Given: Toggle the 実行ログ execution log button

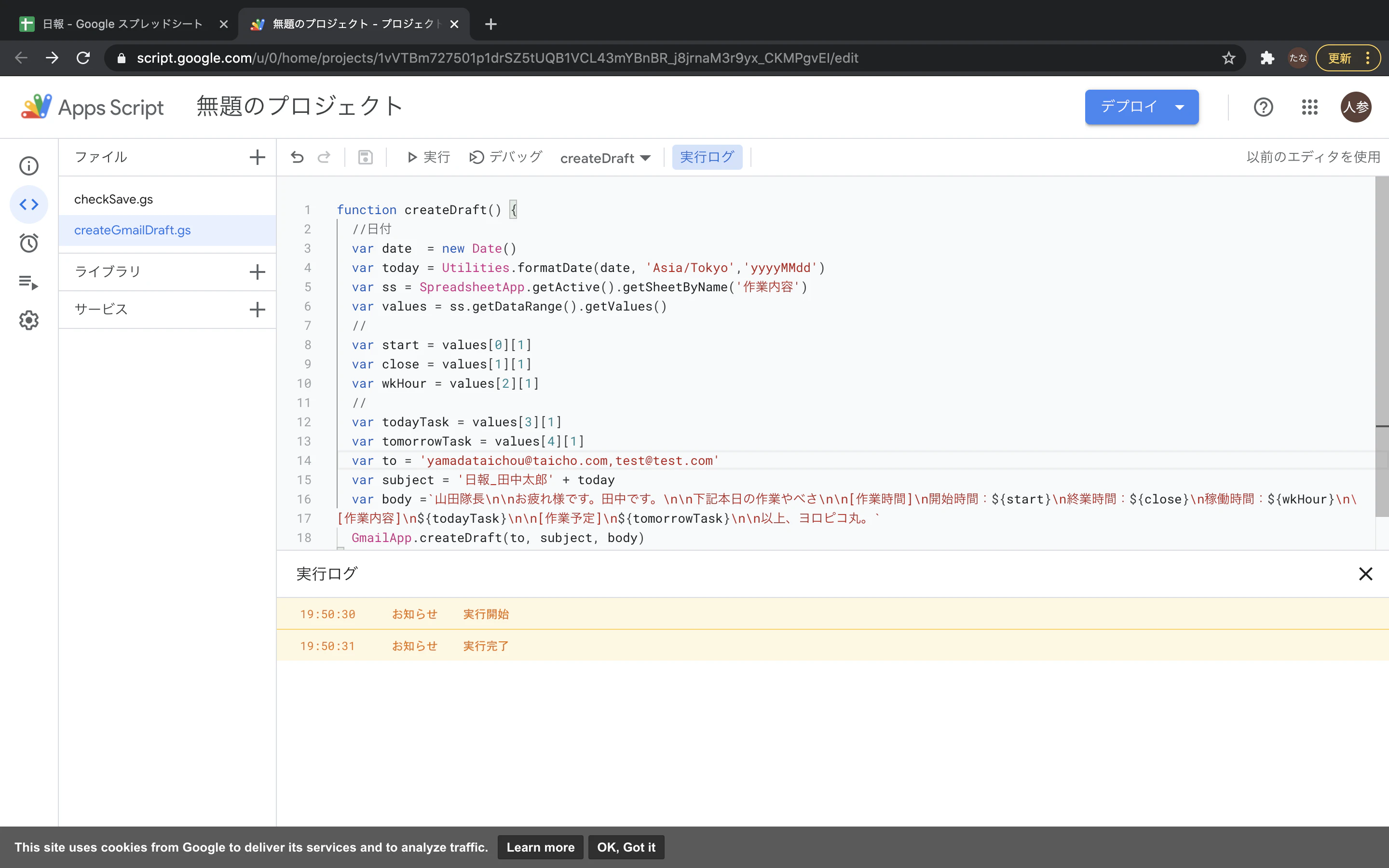Looking at the screenshot, I should 707,157.
